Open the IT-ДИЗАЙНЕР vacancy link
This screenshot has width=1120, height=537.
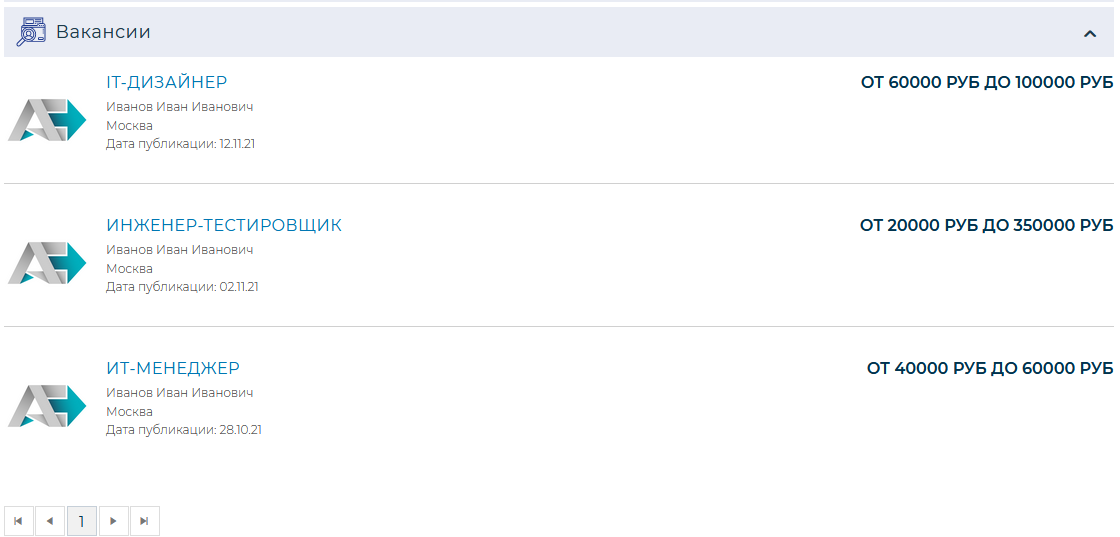coord(167,82)
